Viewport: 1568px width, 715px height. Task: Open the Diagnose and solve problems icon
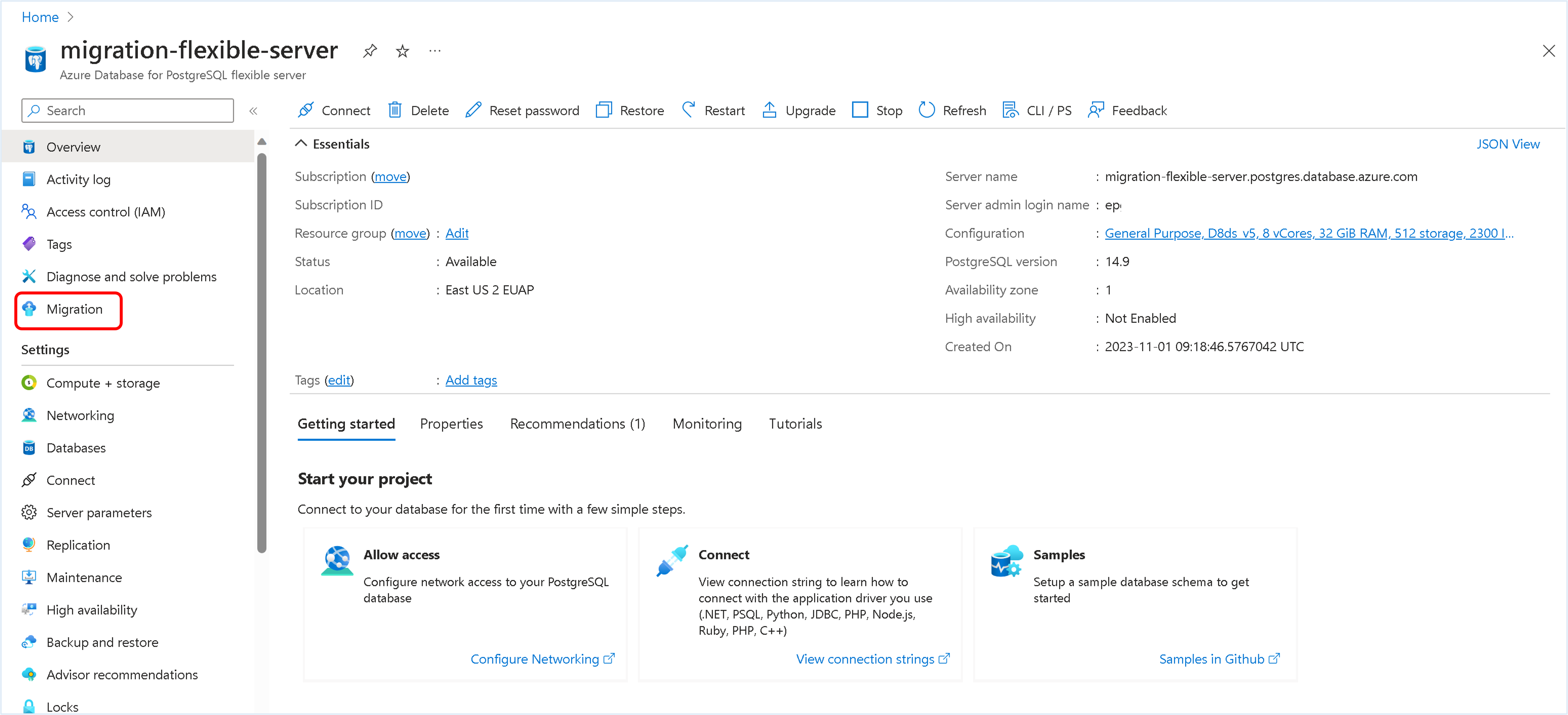point(29,276)
